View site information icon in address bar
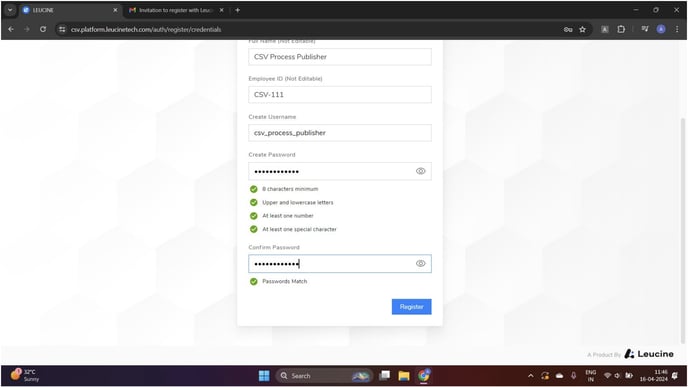Image resolution: width=688 pixels, height=387 pixels. click(x=62, y=29)
